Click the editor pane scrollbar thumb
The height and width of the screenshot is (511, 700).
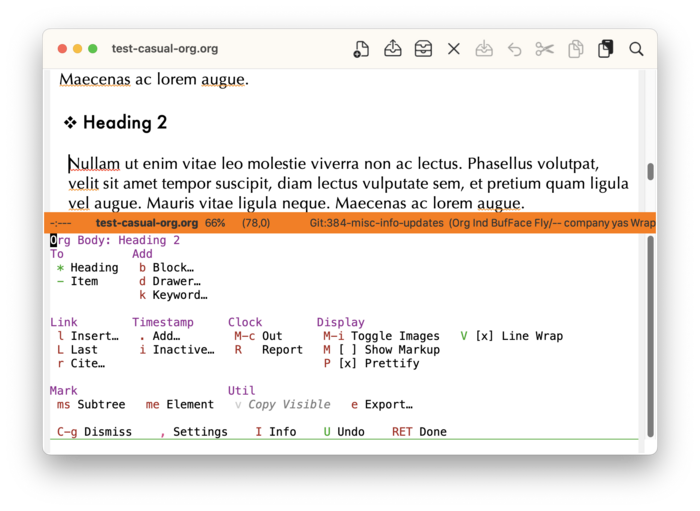click(650, 172)
